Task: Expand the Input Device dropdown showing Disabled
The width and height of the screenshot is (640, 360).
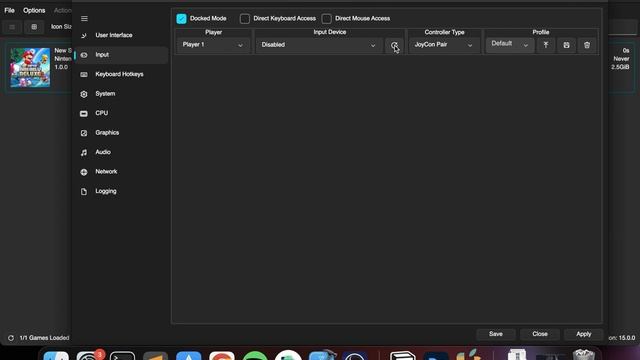Action: (319, 45)
